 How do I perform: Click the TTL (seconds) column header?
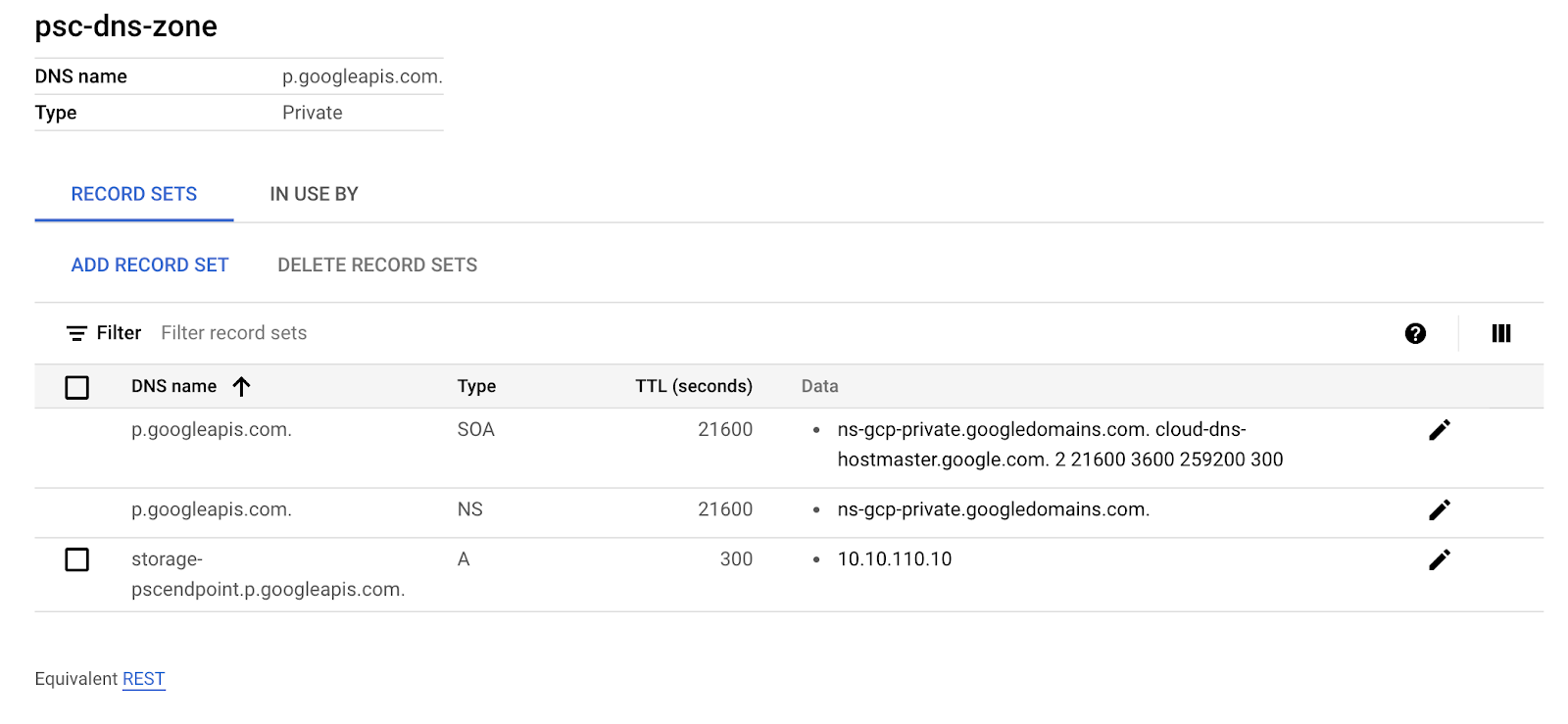coord(693,386)
